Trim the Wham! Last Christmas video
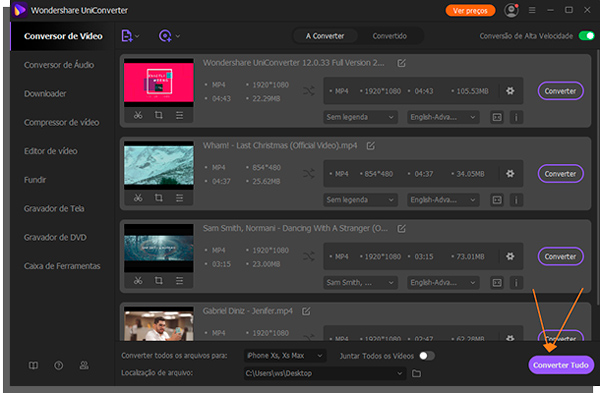 pos(138,198)
